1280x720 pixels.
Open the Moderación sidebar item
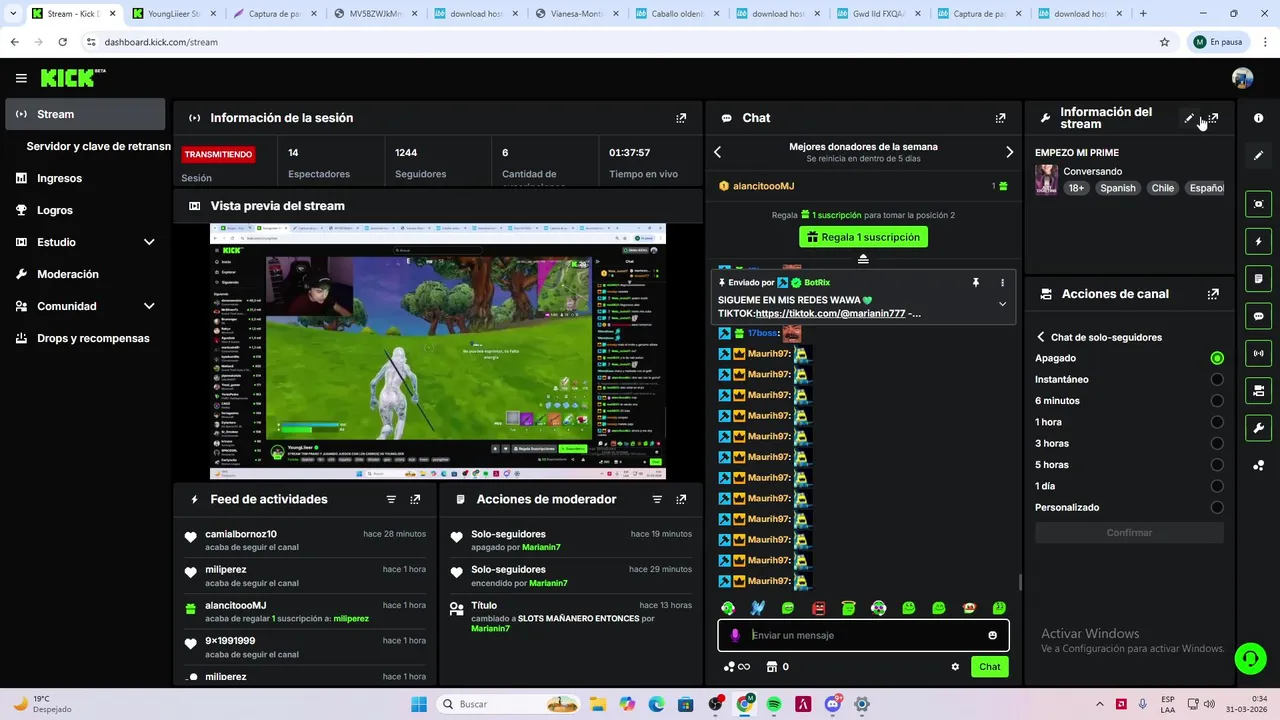pos(85,274)
